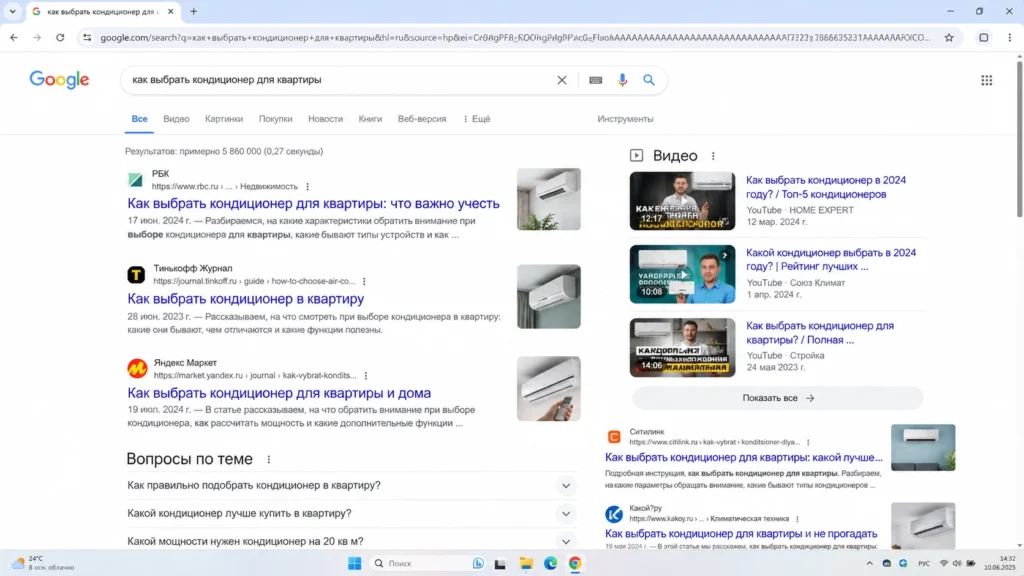This screenshot has width=1024, height=576.
Task: Switch to the Картинки results tab
Action: [x=224, y=119]
